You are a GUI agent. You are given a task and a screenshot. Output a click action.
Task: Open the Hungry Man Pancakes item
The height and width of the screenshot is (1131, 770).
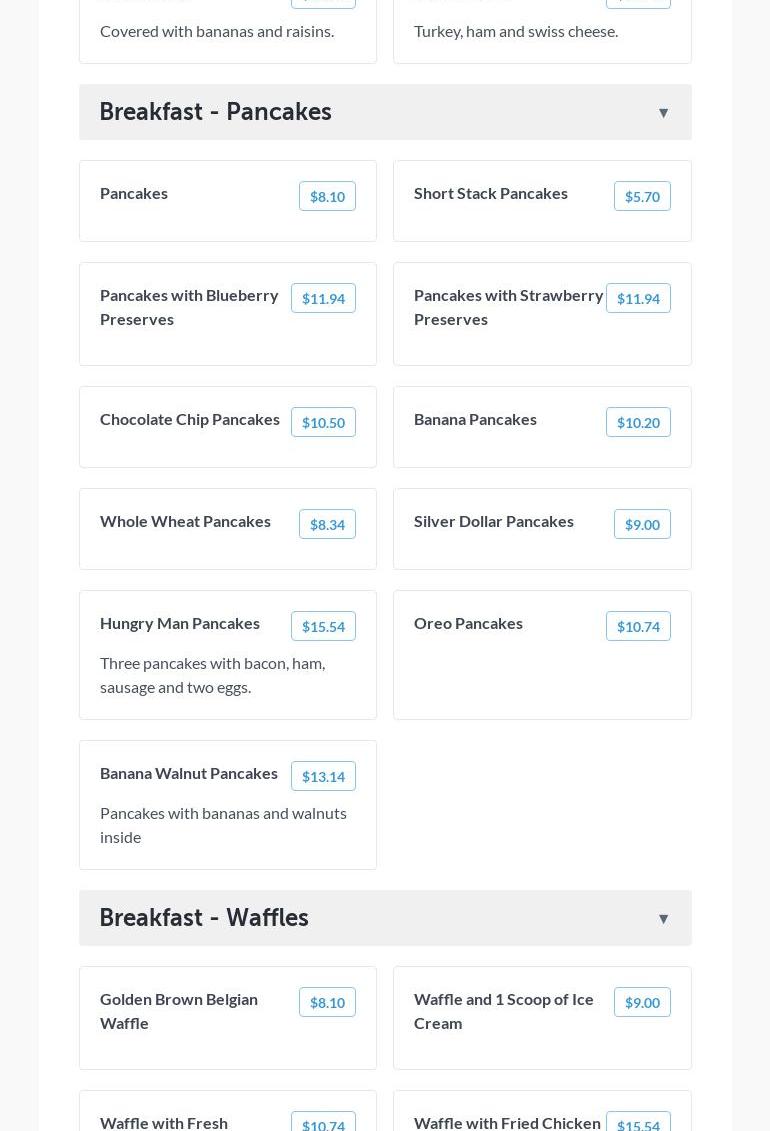point(180,623)
